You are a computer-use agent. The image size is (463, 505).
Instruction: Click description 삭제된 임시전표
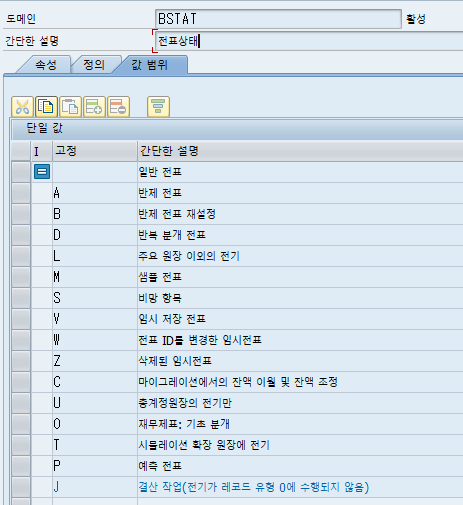tap(175, 361)
